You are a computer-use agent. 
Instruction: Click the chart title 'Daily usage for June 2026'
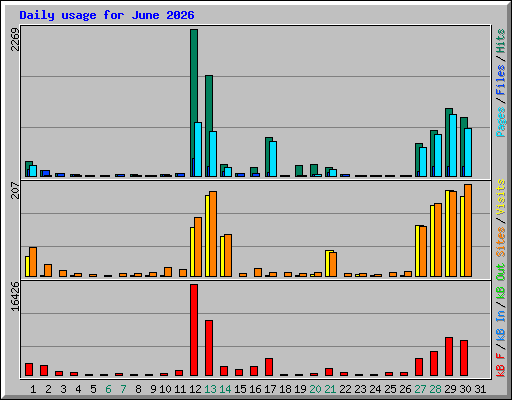107,15
